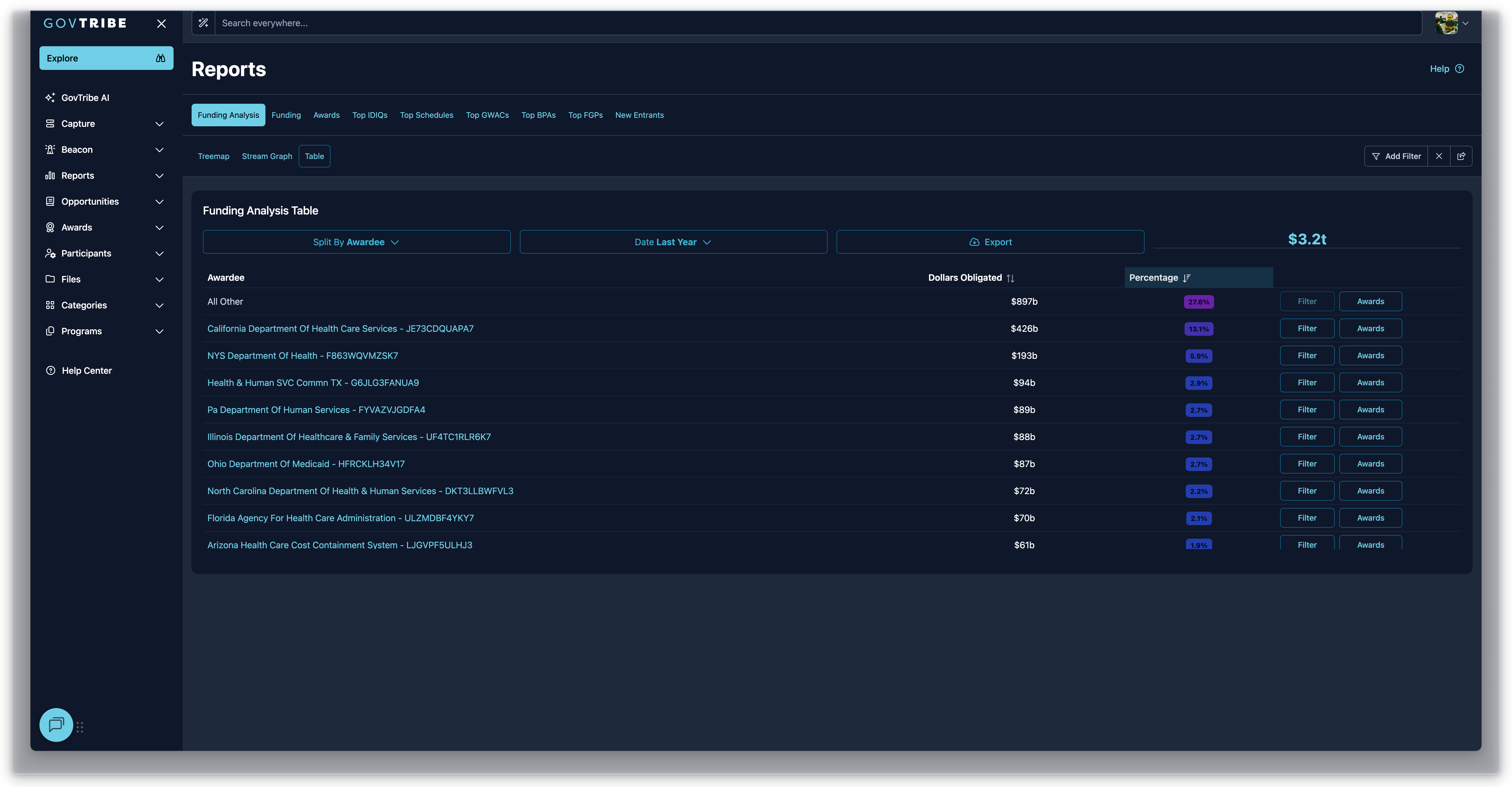Clear filters with the X button

coord(1439,156)
